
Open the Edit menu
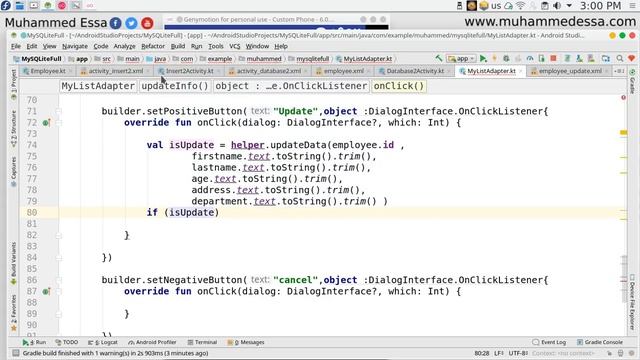pyautogui.click(x=31, y=46)
